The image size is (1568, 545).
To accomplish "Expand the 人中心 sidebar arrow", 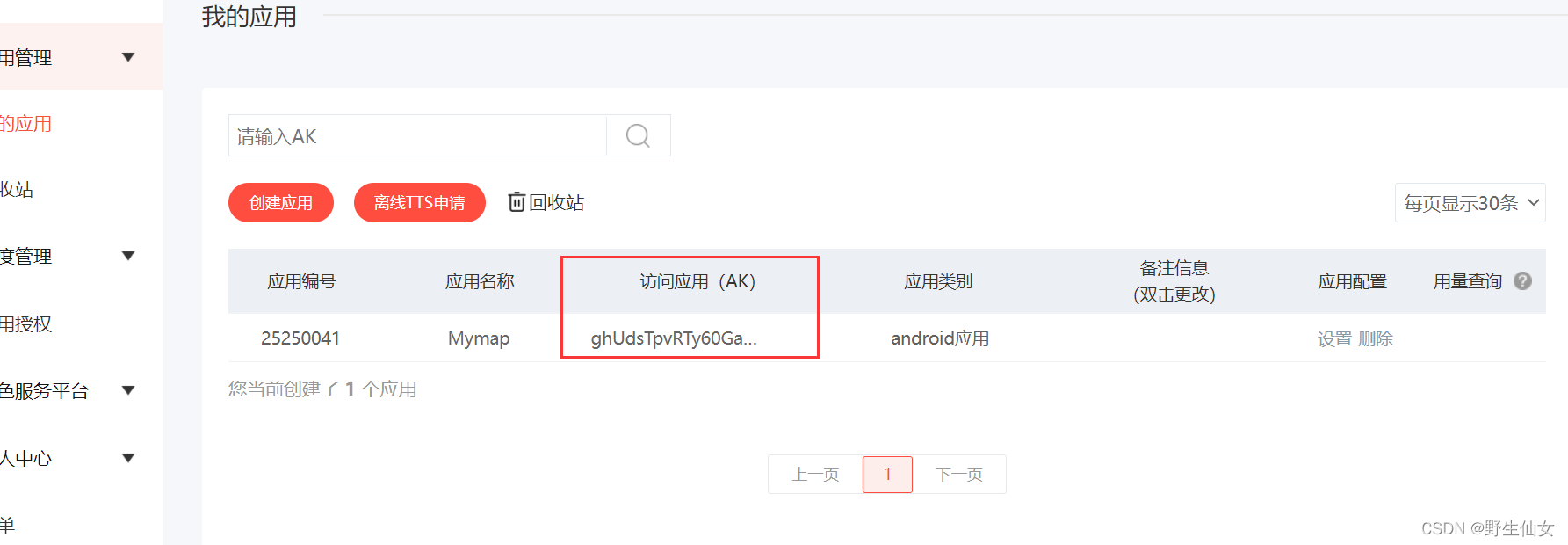I will [x=128, y=458].
